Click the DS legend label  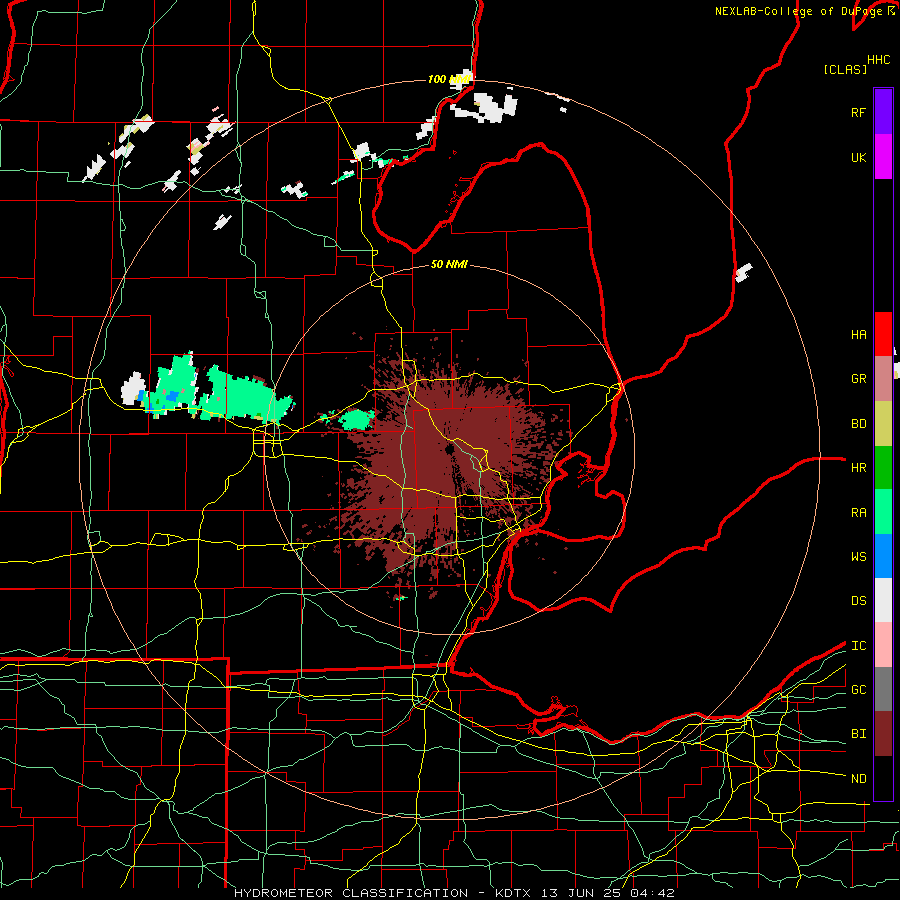pyautogui.click(x=858, y=601)
